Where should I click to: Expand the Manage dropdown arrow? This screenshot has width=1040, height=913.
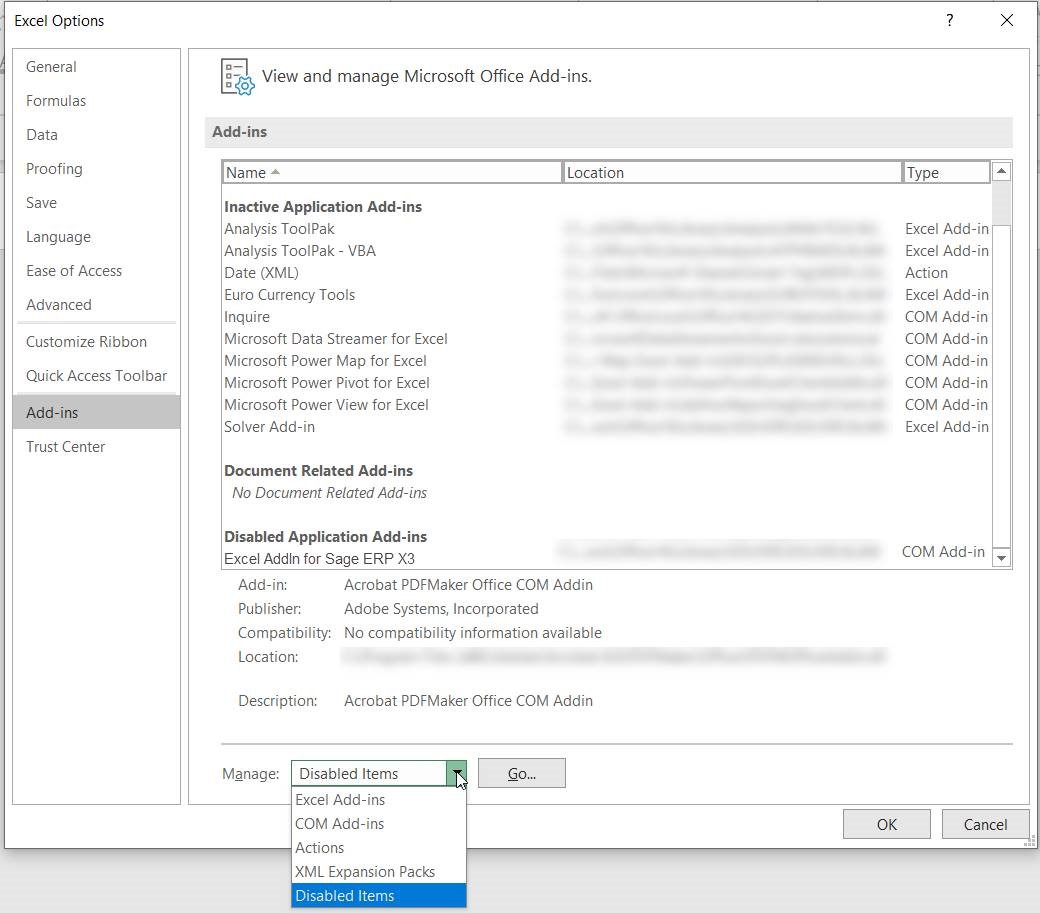click(457, 773)
